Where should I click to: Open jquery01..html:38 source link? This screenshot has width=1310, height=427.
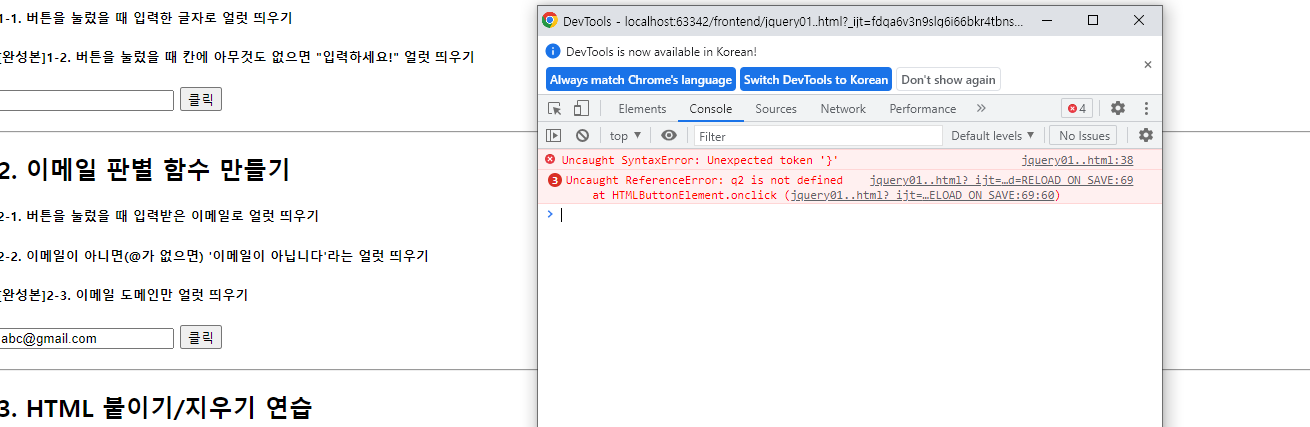click(x=1077, y=160)
